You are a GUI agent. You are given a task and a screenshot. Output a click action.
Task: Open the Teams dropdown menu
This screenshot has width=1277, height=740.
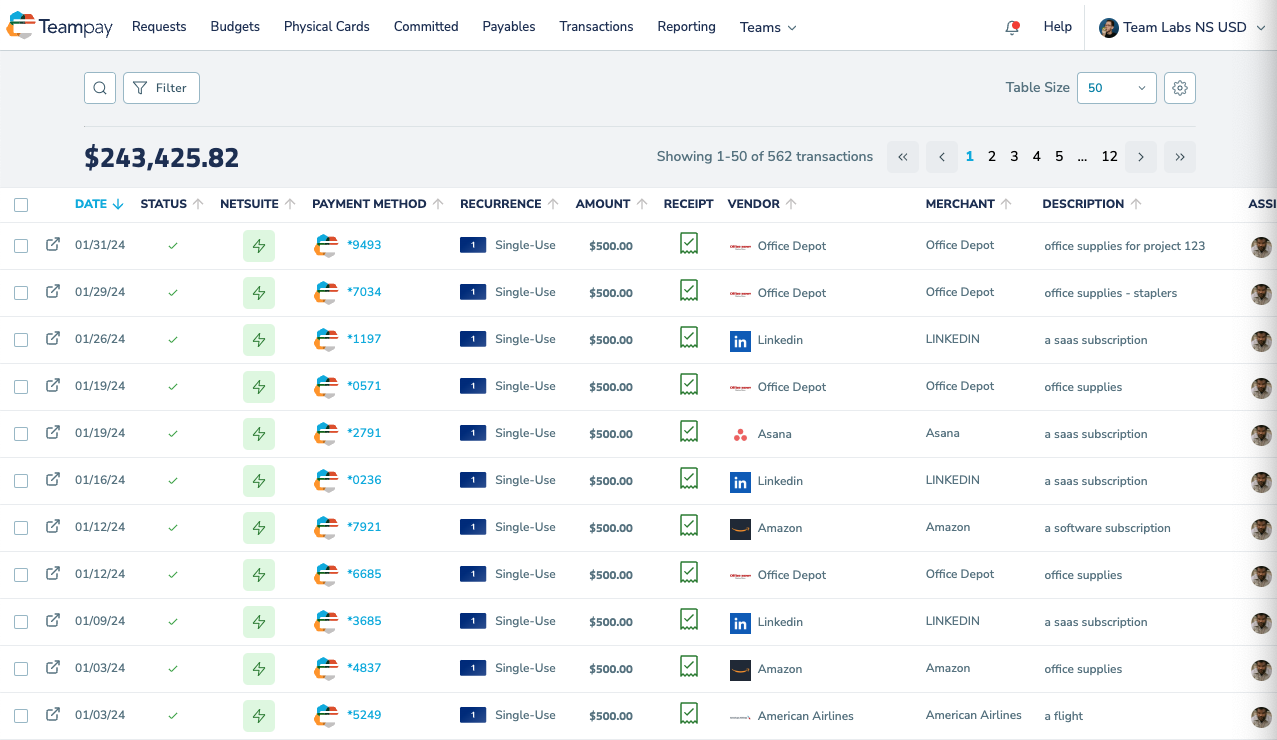coord(768,27)
